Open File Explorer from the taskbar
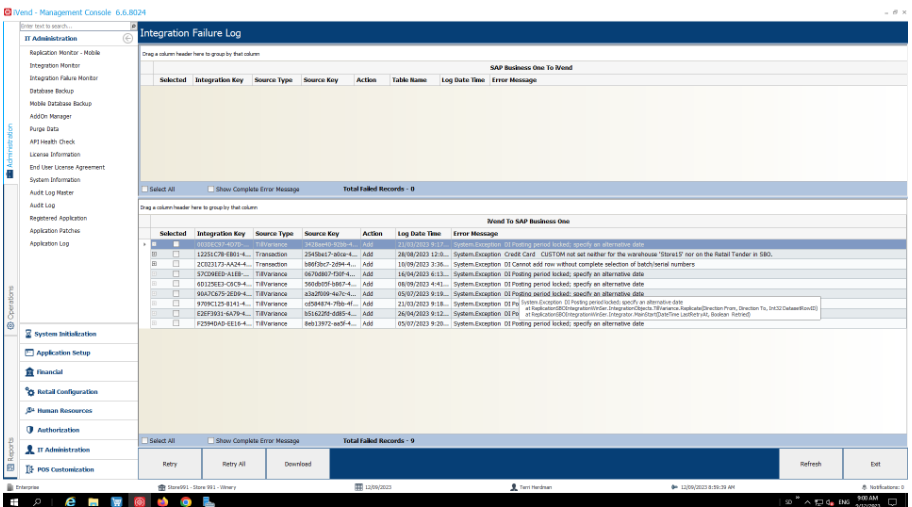Image resolution: width=912 pixels, height=507 pixels. coord(93,502)
